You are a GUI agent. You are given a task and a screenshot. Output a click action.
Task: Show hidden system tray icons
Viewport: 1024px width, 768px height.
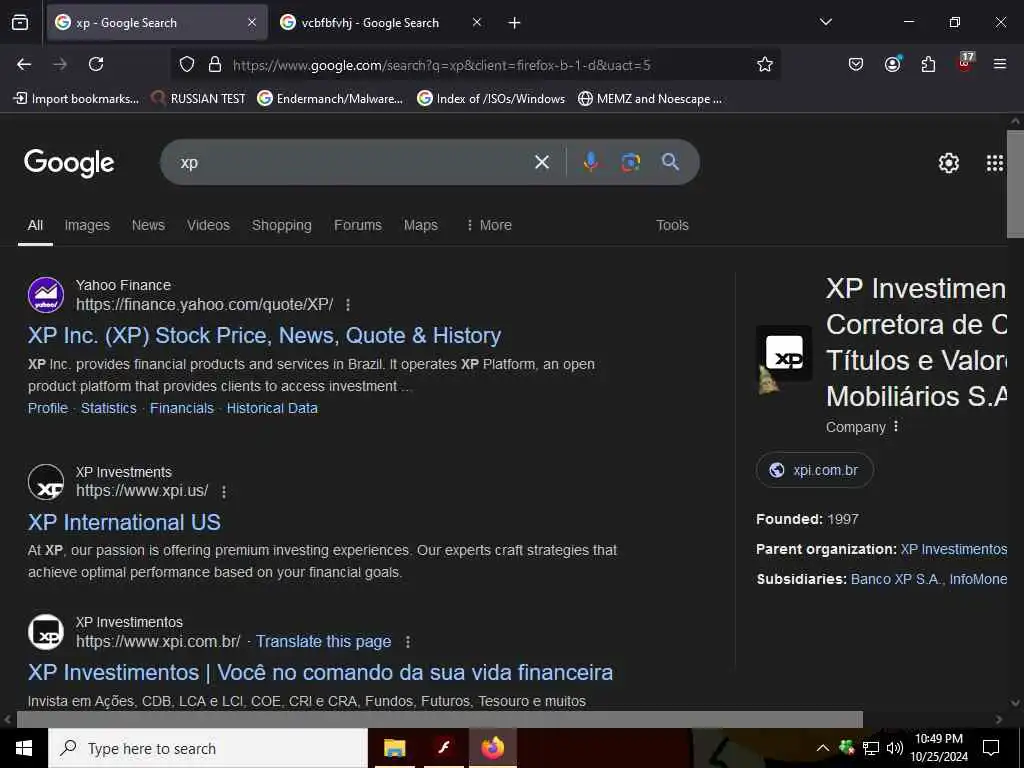tap(823, 748)
